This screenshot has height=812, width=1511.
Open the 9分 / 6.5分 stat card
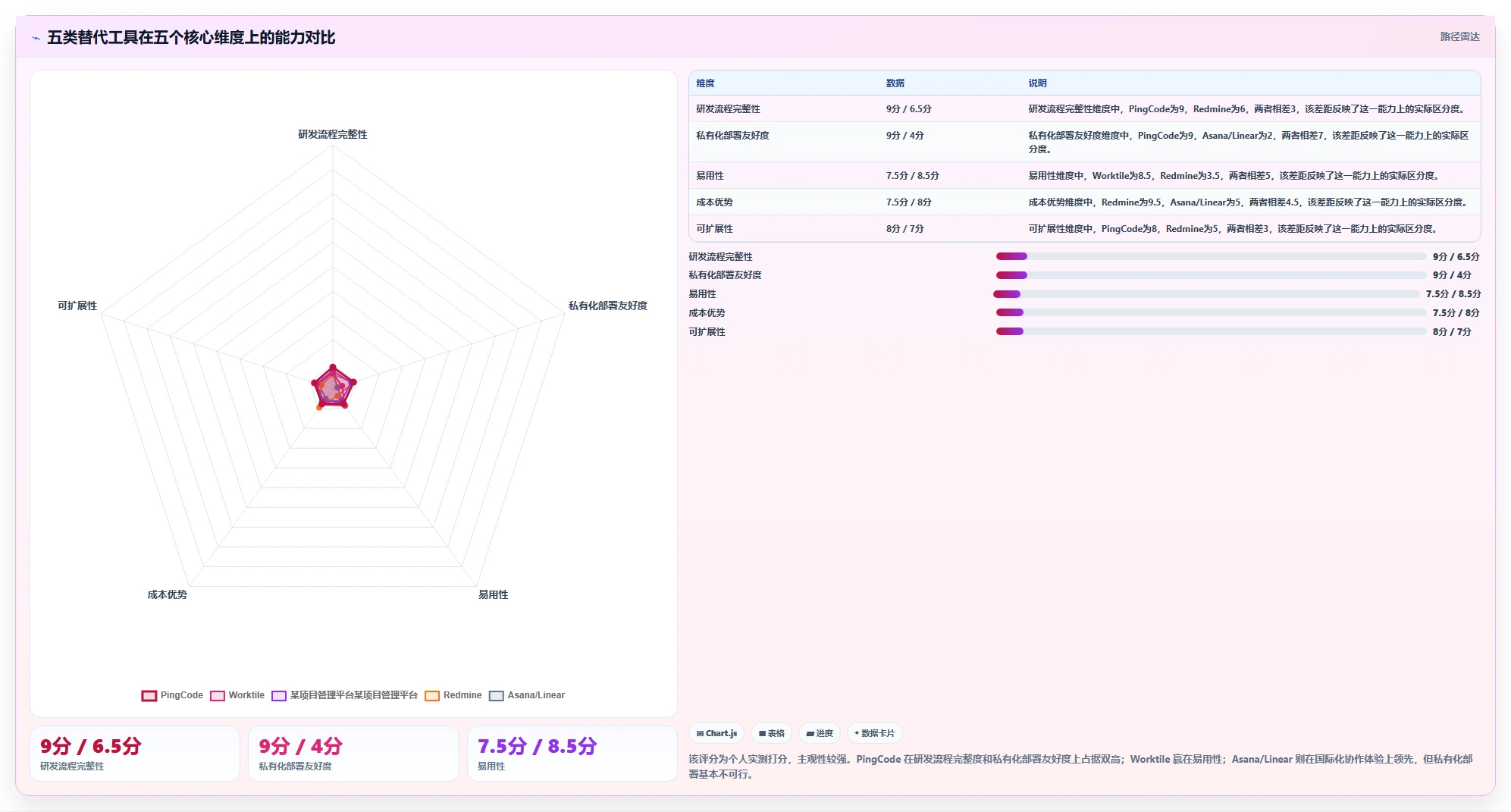135,754
